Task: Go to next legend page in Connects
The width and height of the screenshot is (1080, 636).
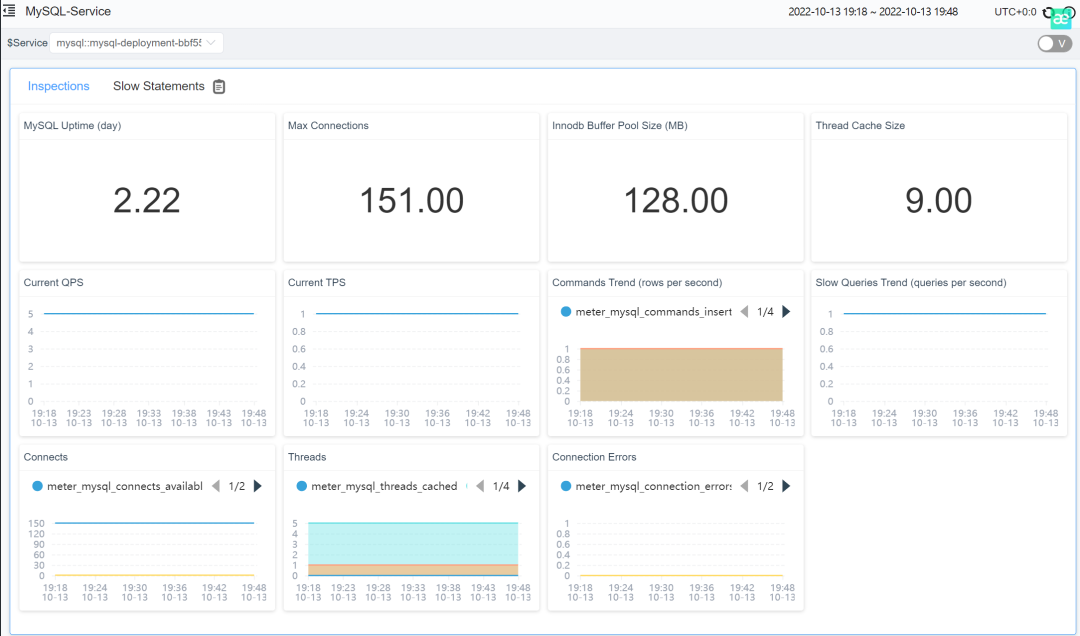Action: (x=258, y=486)
